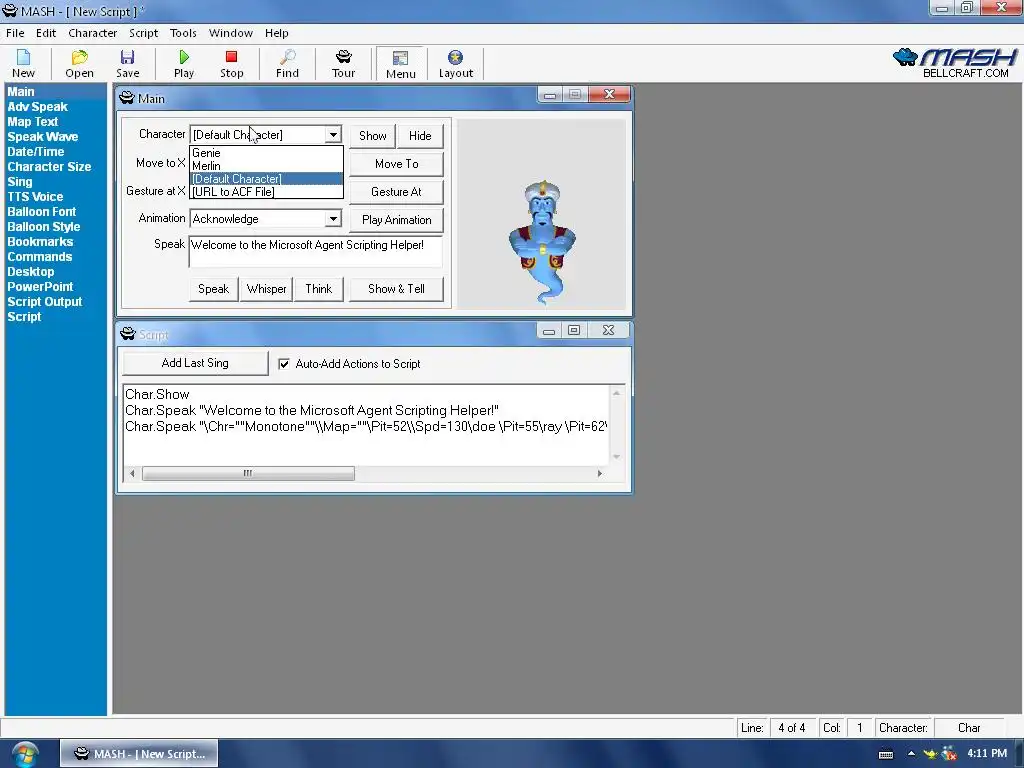This screenshot has width=1024, height=768.
Task: Click the Play Animation button
Action: [396, 220]
